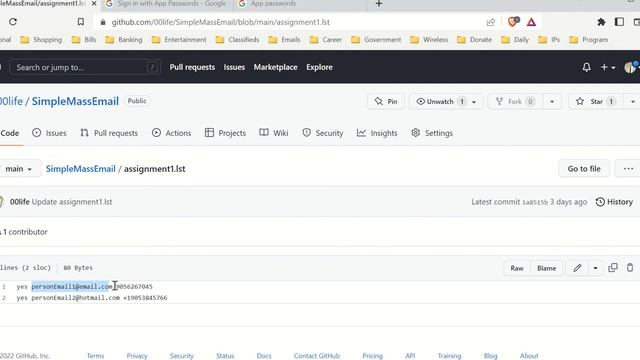The image size is (640, 360).
Task: Open Blame view
Action: (x=546, y=268)
